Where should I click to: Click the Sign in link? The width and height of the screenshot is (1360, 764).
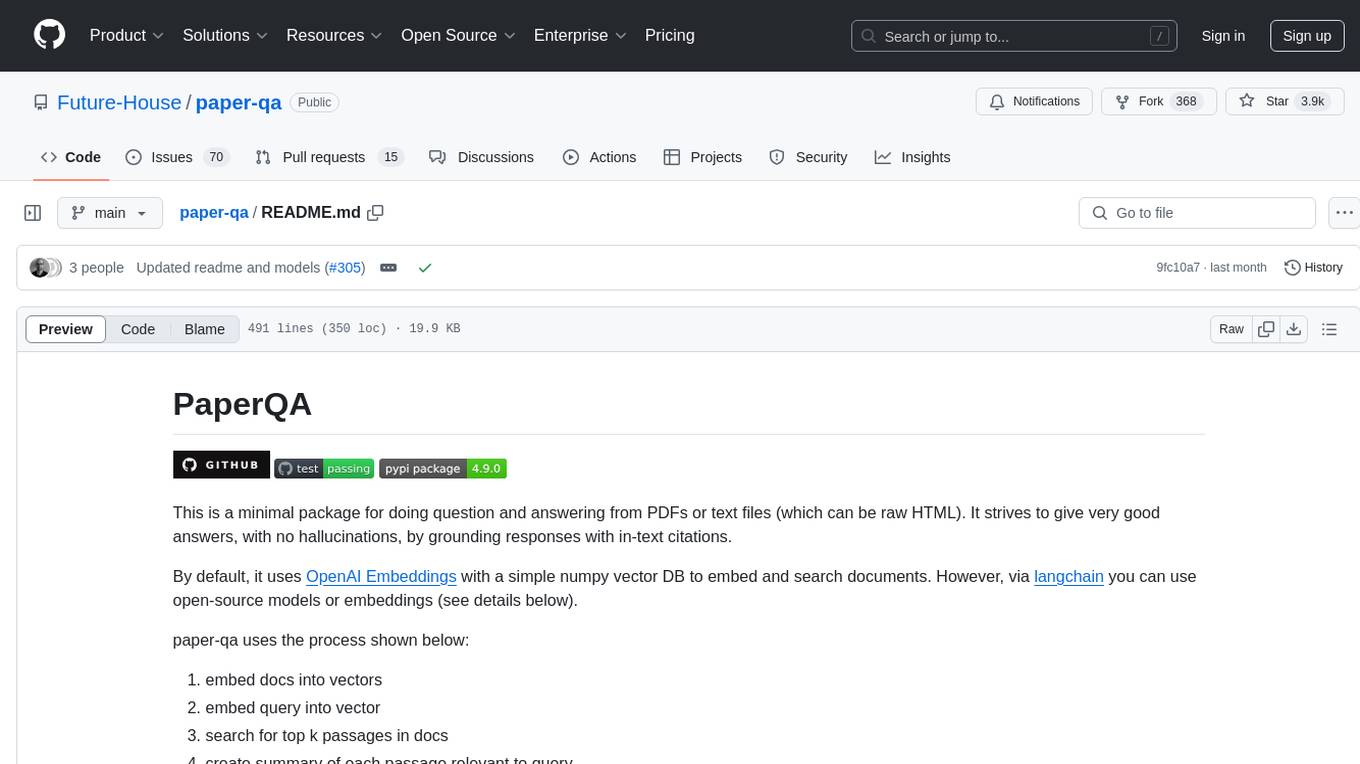1223,36
